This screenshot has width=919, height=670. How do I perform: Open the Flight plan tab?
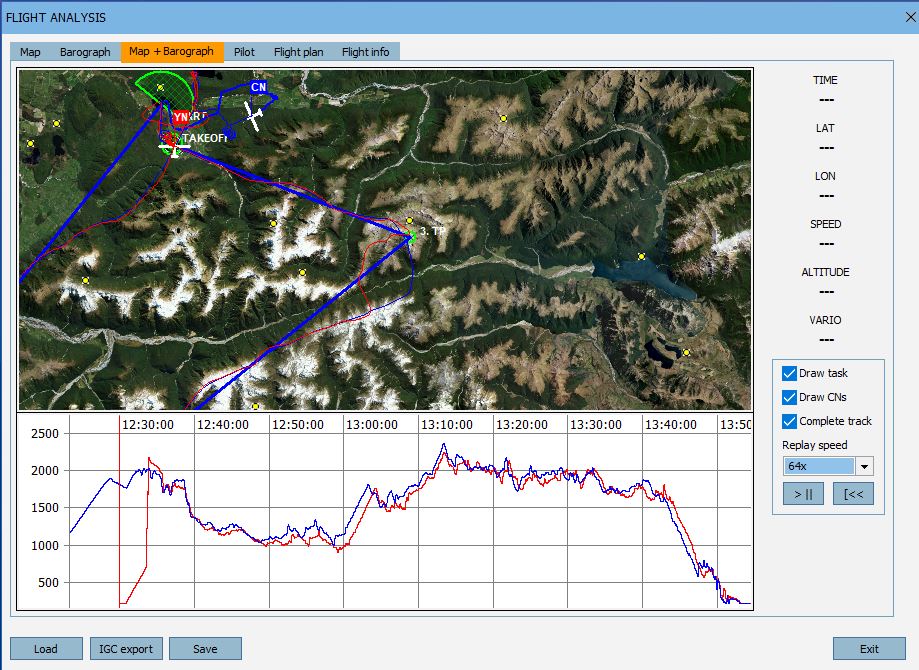click(298, 52)
